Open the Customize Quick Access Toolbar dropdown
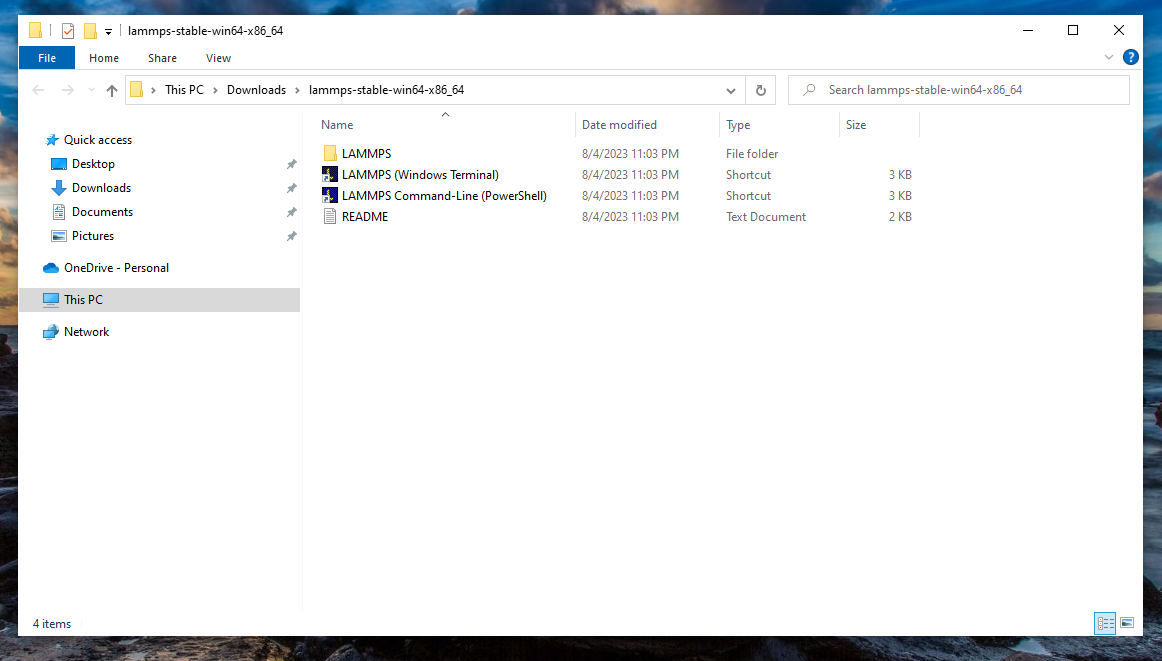Viewport: 1162px width, 661px height. click(108, 31)
